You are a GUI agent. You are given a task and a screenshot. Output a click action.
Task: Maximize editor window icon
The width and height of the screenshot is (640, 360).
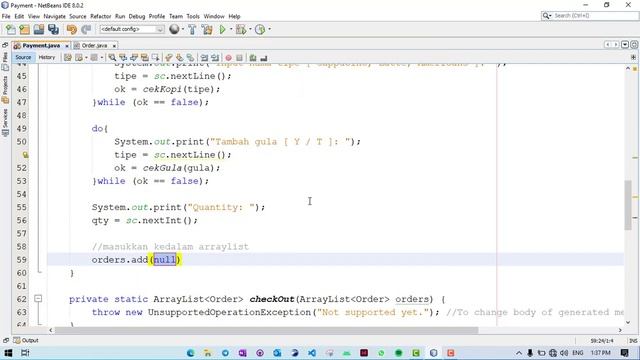634,44
